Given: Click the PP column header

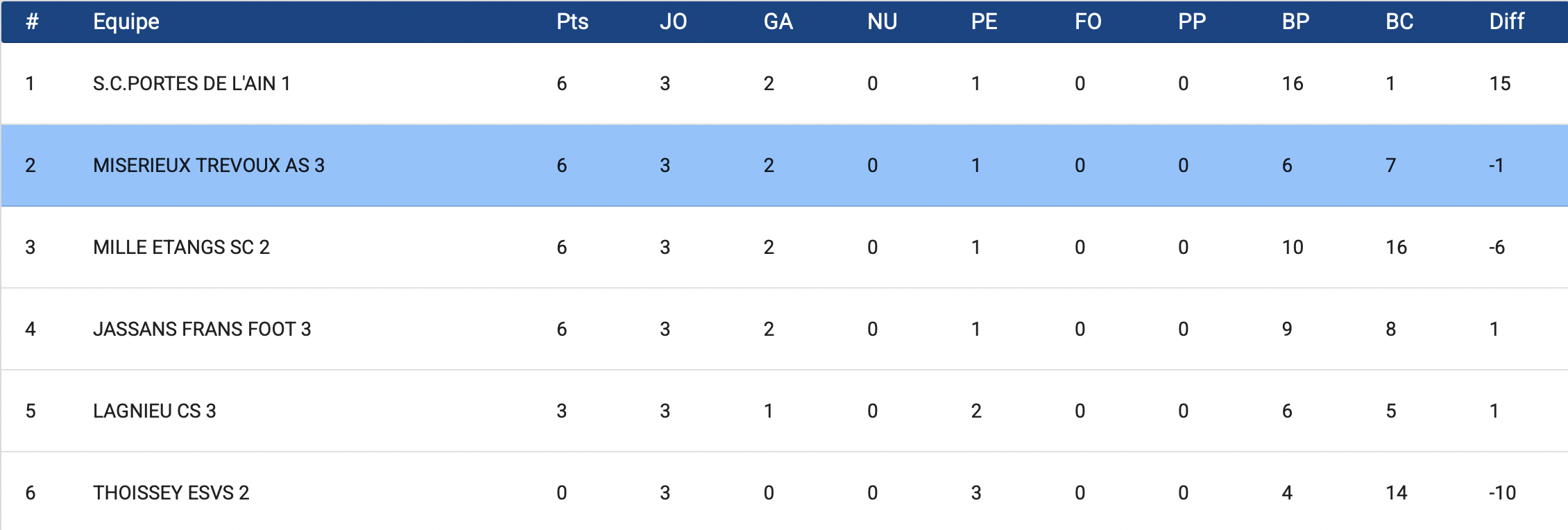Looking at the screenshot, I should [1192, 22].
